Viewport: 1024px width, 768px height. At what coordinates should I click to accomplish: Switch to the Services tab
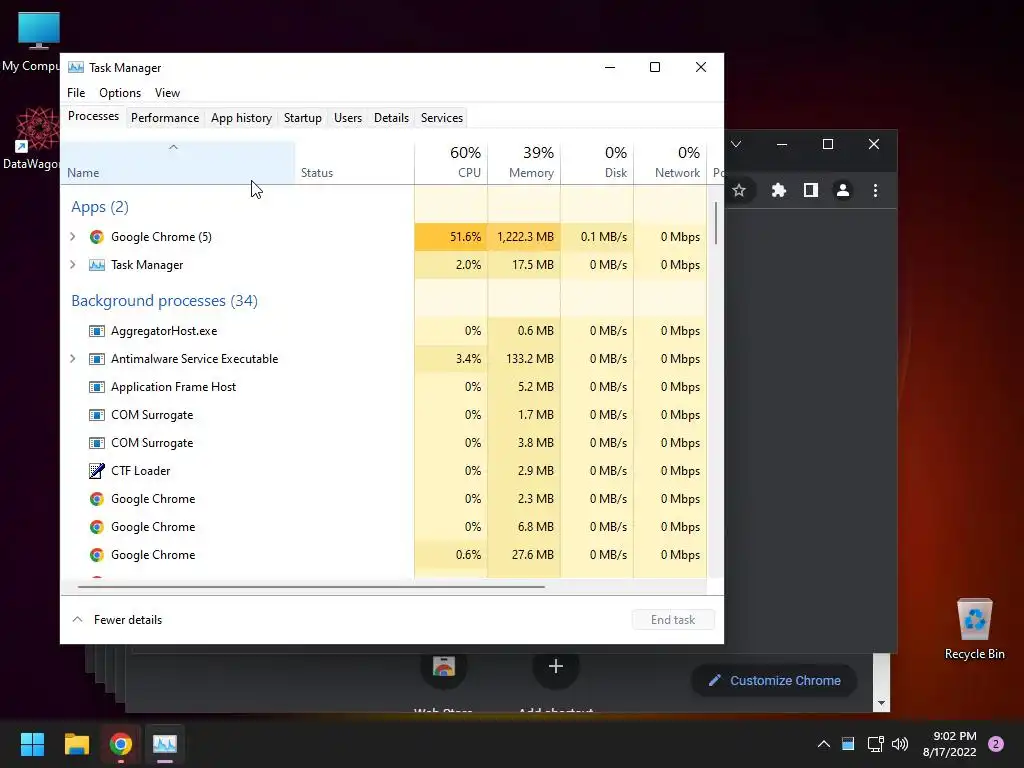[441, 118]
